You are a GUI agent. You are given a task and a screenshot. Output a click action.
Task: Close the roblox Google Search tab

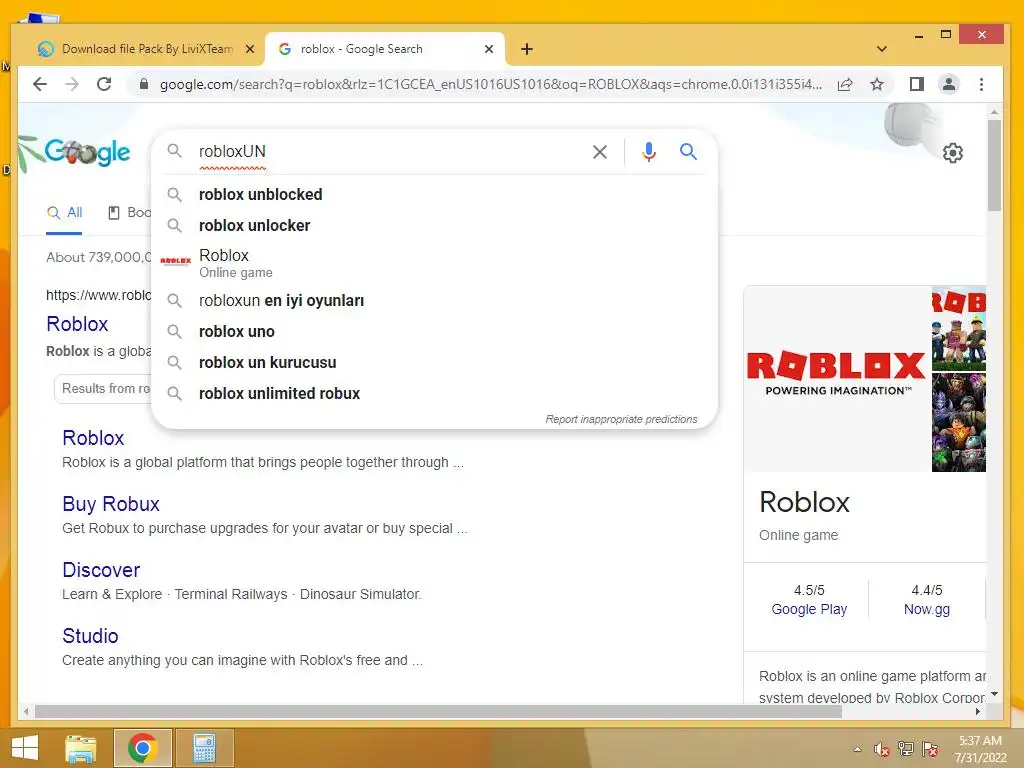488,49
